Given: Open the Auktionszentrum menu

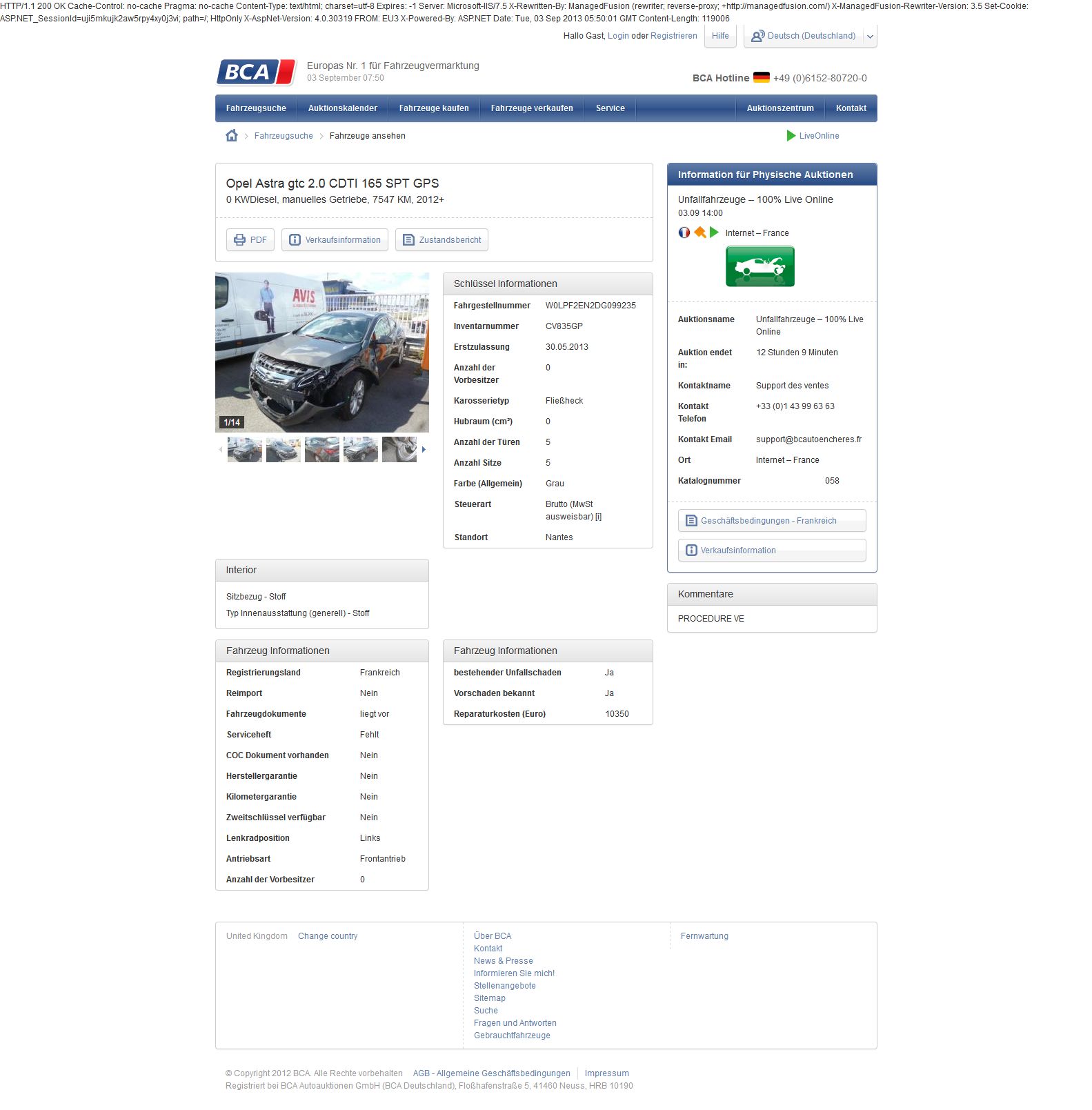Looking at the screenshot, I should click(780, 108).
